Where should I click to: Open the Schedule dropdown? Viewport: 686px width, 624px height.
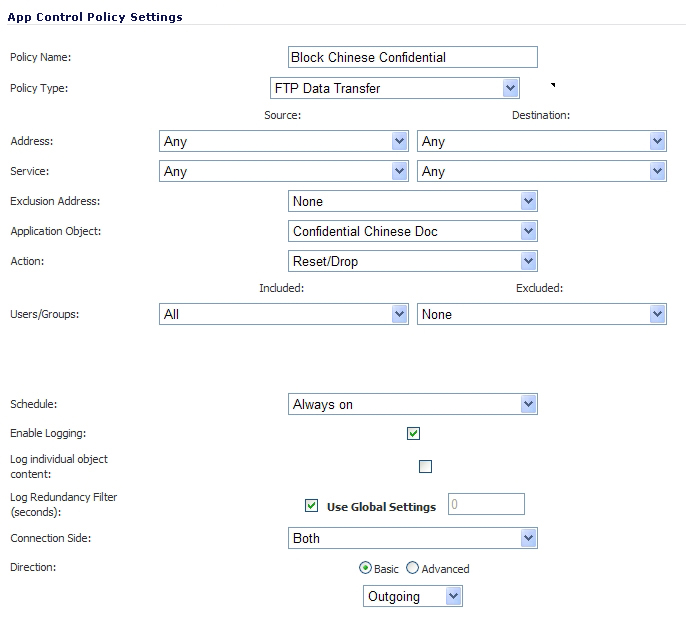(413, 404)
